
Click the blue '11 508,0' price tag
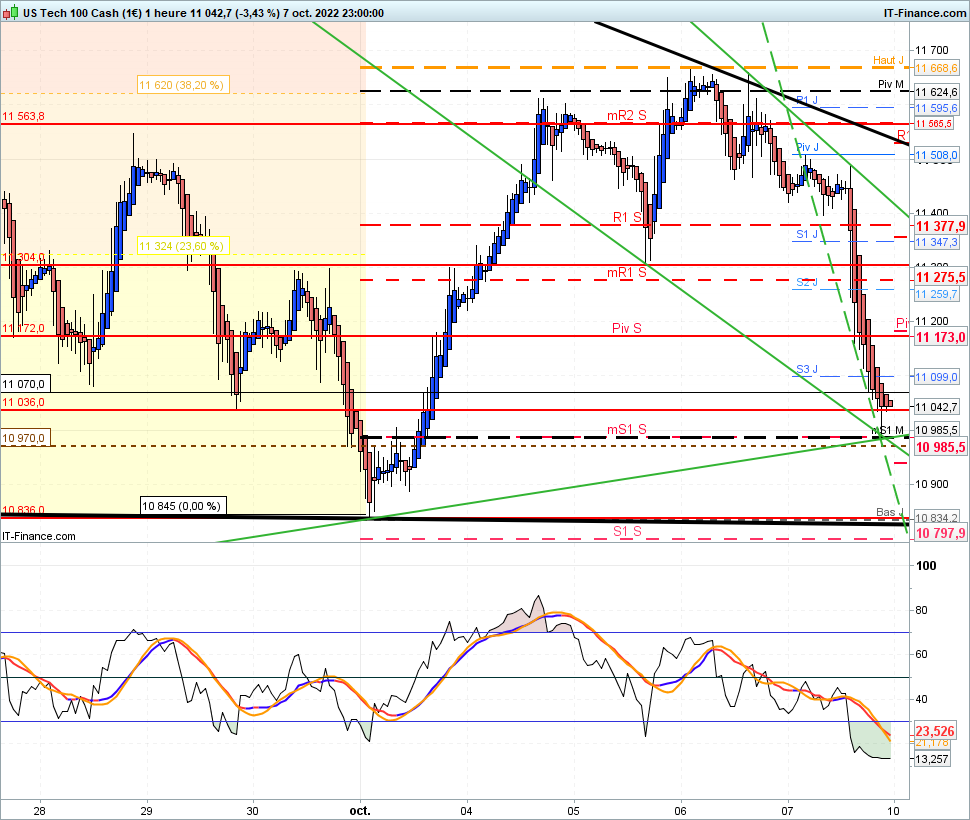(x=937, y=155)
